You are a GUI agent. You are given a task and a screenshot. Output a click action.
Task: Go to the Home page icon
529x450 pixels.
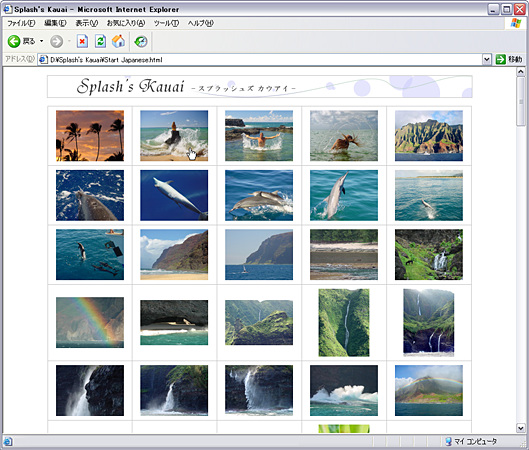pyautogui.click(x=118, y=41)
